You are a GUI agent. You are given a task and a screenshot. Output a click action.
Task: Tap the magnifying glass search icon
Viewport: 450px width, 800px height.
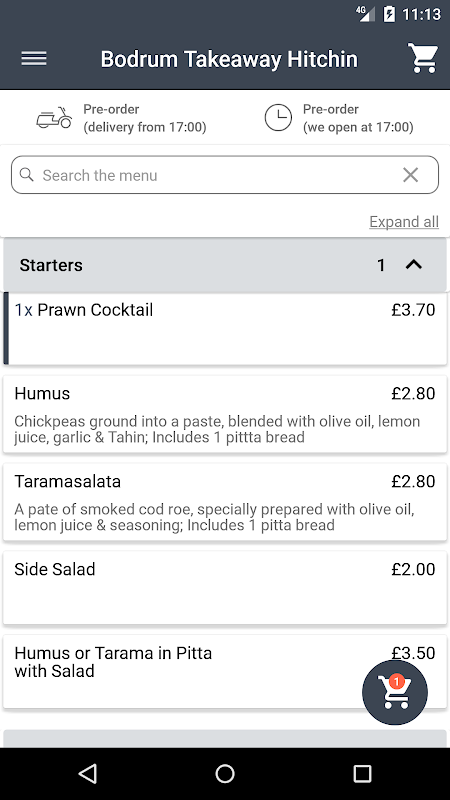27,174
